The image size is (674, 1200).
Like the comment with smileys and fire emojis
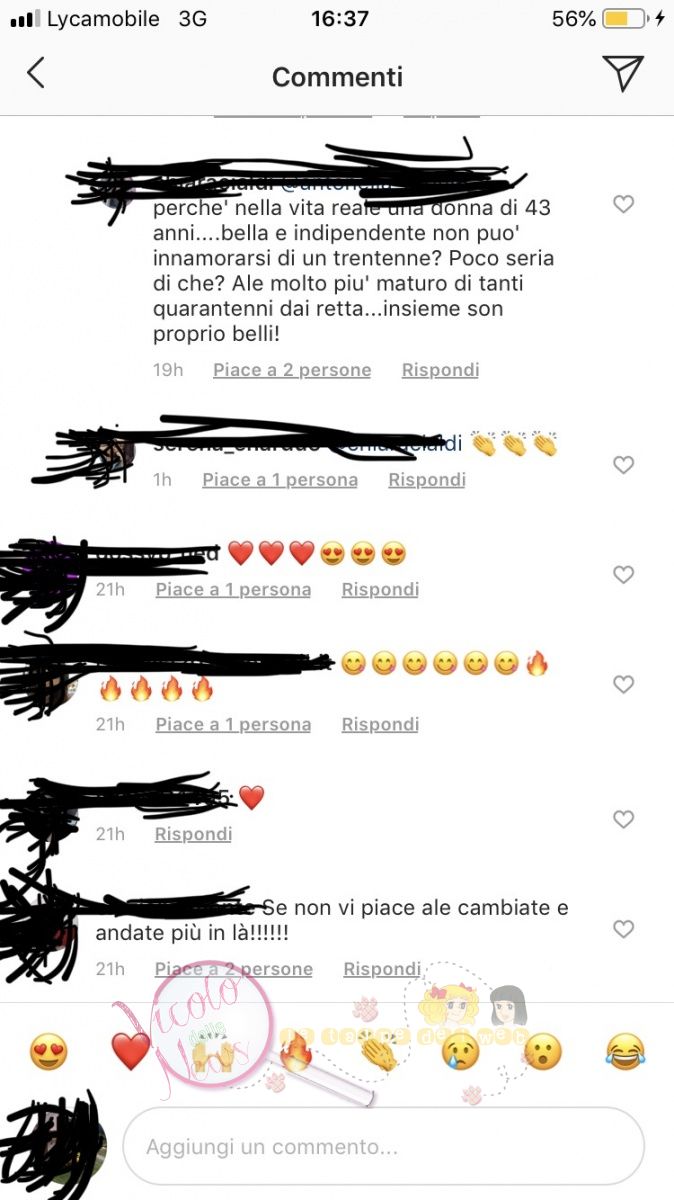[623, 685]
